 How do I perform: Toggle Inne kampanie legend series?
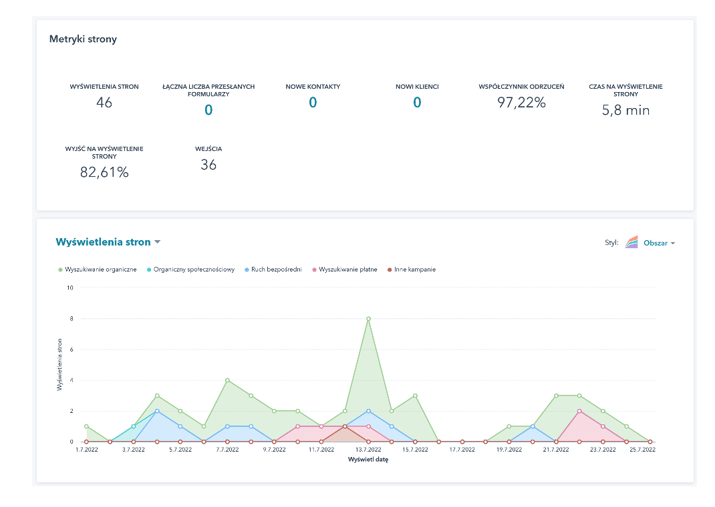(411, 269)
